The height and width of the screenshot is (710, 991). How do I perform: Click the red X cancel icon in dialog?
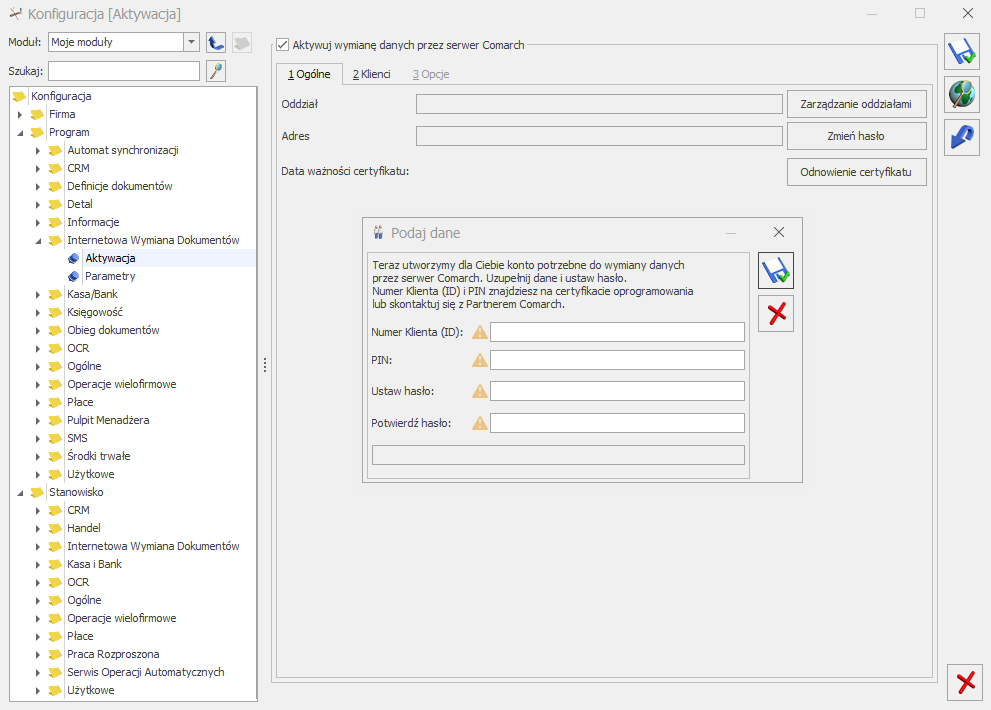tap(775, 314)
